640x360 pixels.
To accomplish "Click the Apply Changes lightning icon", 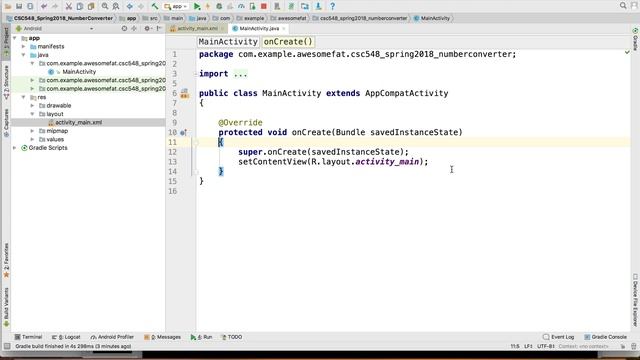I will pos(208,6).
